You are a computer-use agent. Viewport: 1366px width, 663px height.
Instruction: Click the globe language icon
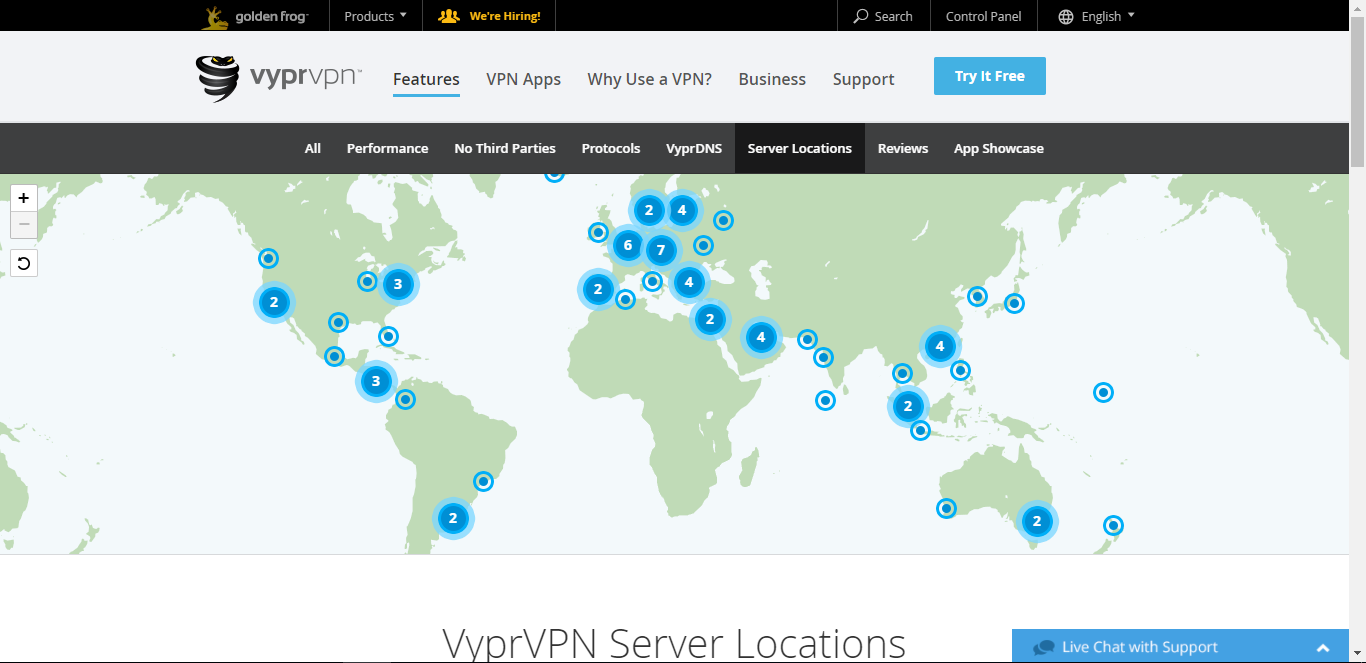1066,17
